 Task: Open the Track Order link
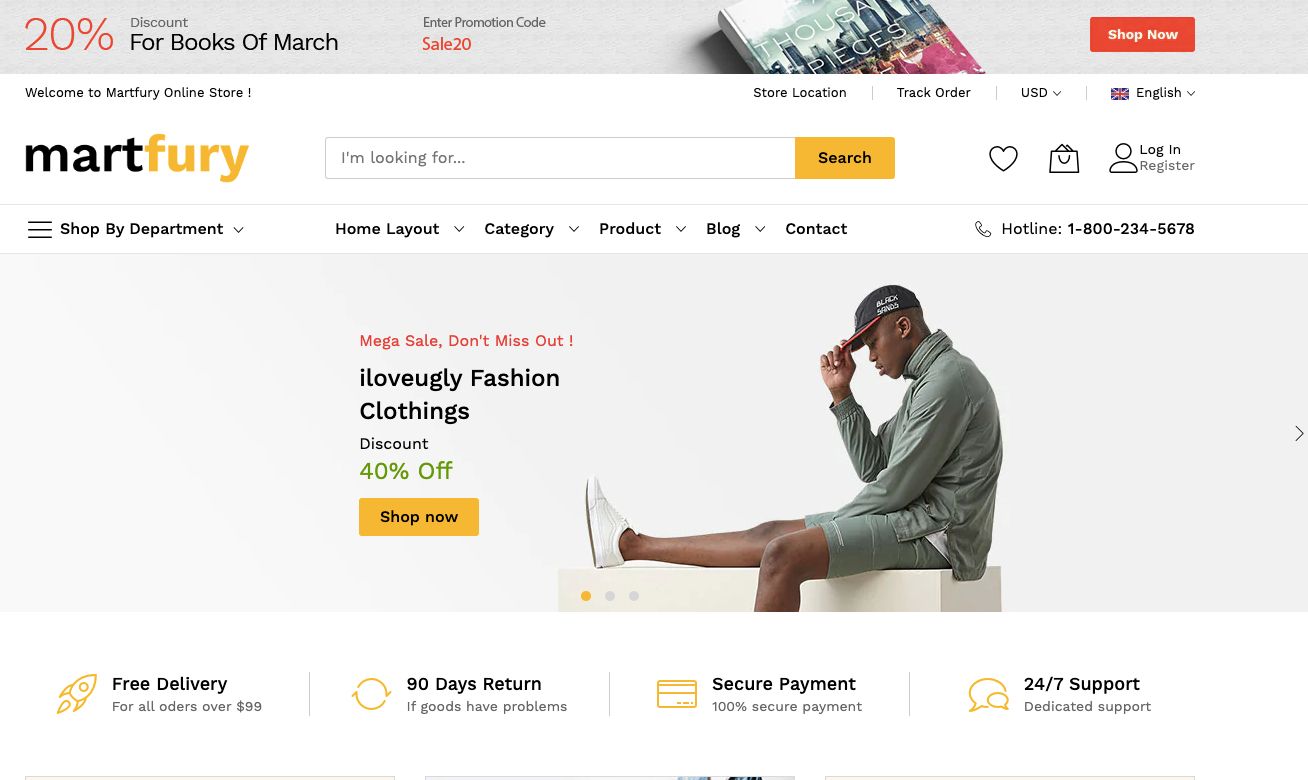point(933,93)
